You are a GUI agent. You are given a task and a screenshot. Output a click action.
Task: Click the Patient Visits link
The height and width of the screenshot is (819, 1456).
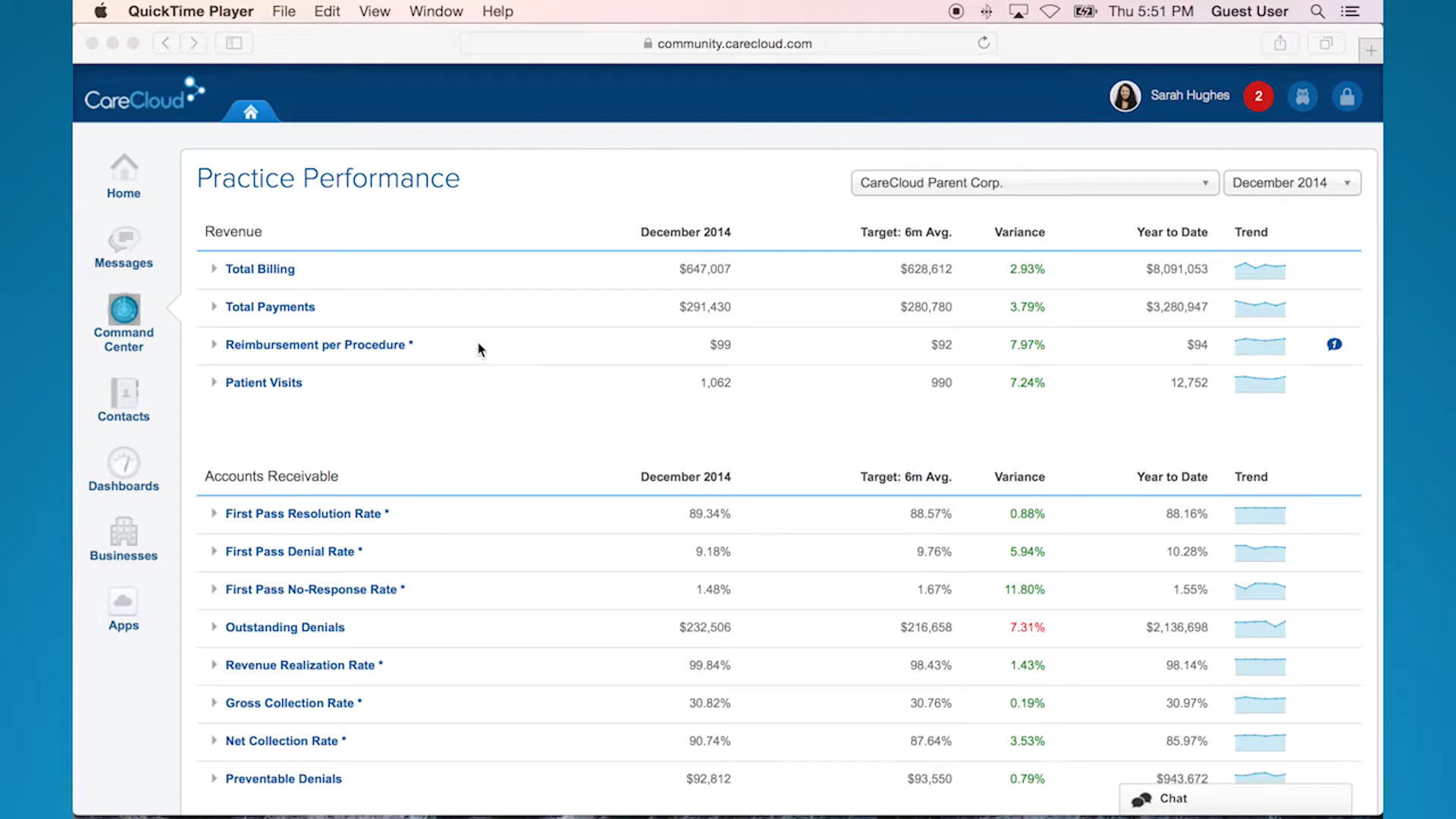(x=264, y=383)
